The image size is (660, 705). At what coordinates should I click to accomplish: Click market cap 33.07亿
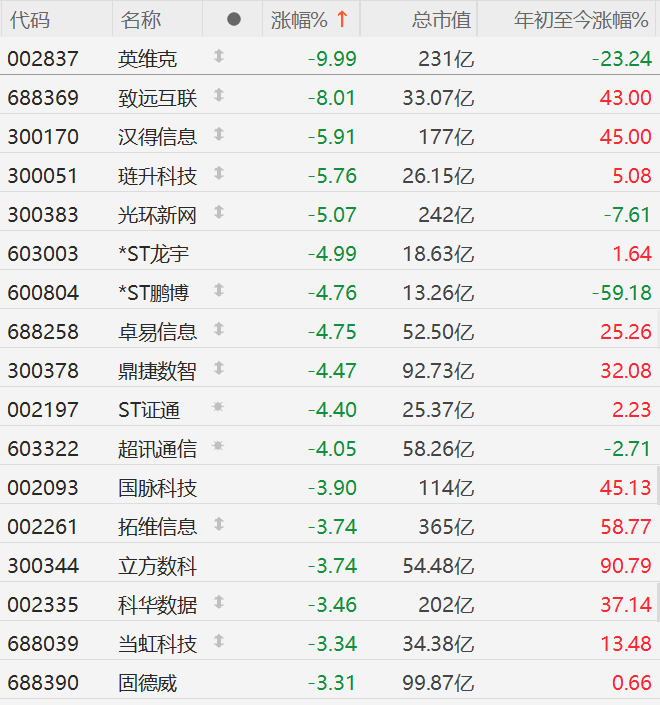coord(438,98)
